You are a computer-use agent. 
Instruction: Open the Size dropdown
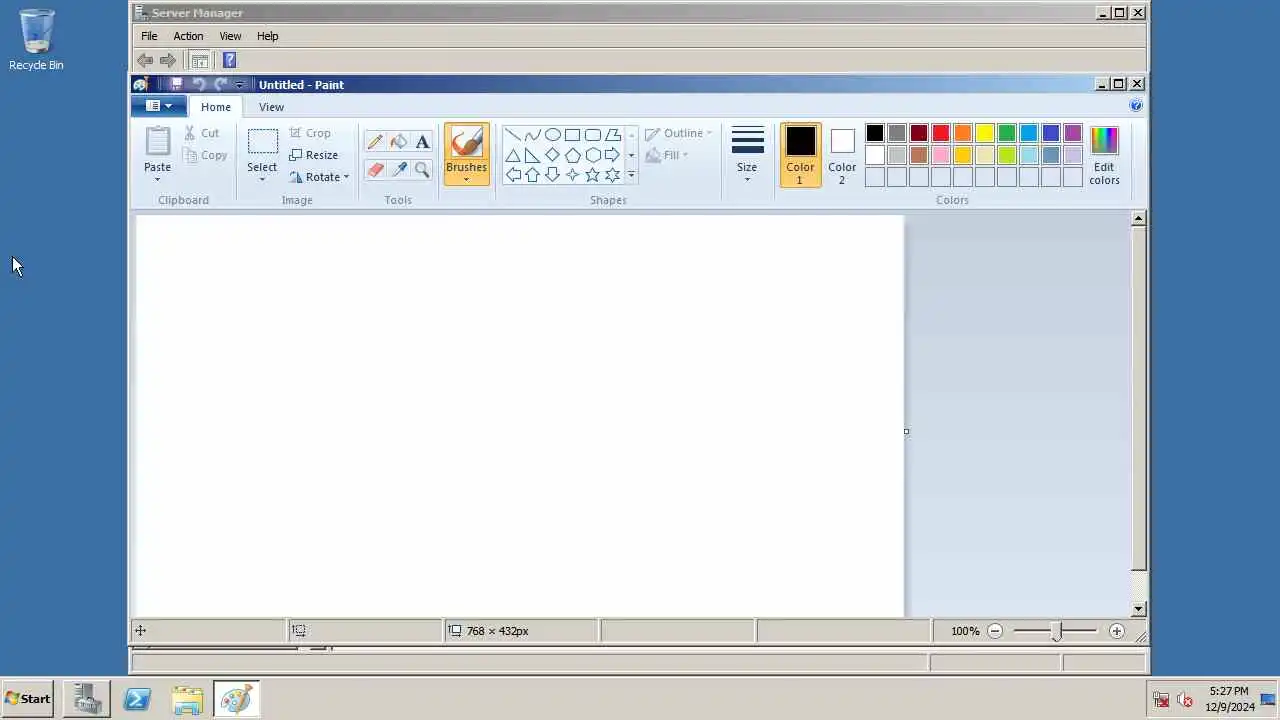tap(747, 155)
